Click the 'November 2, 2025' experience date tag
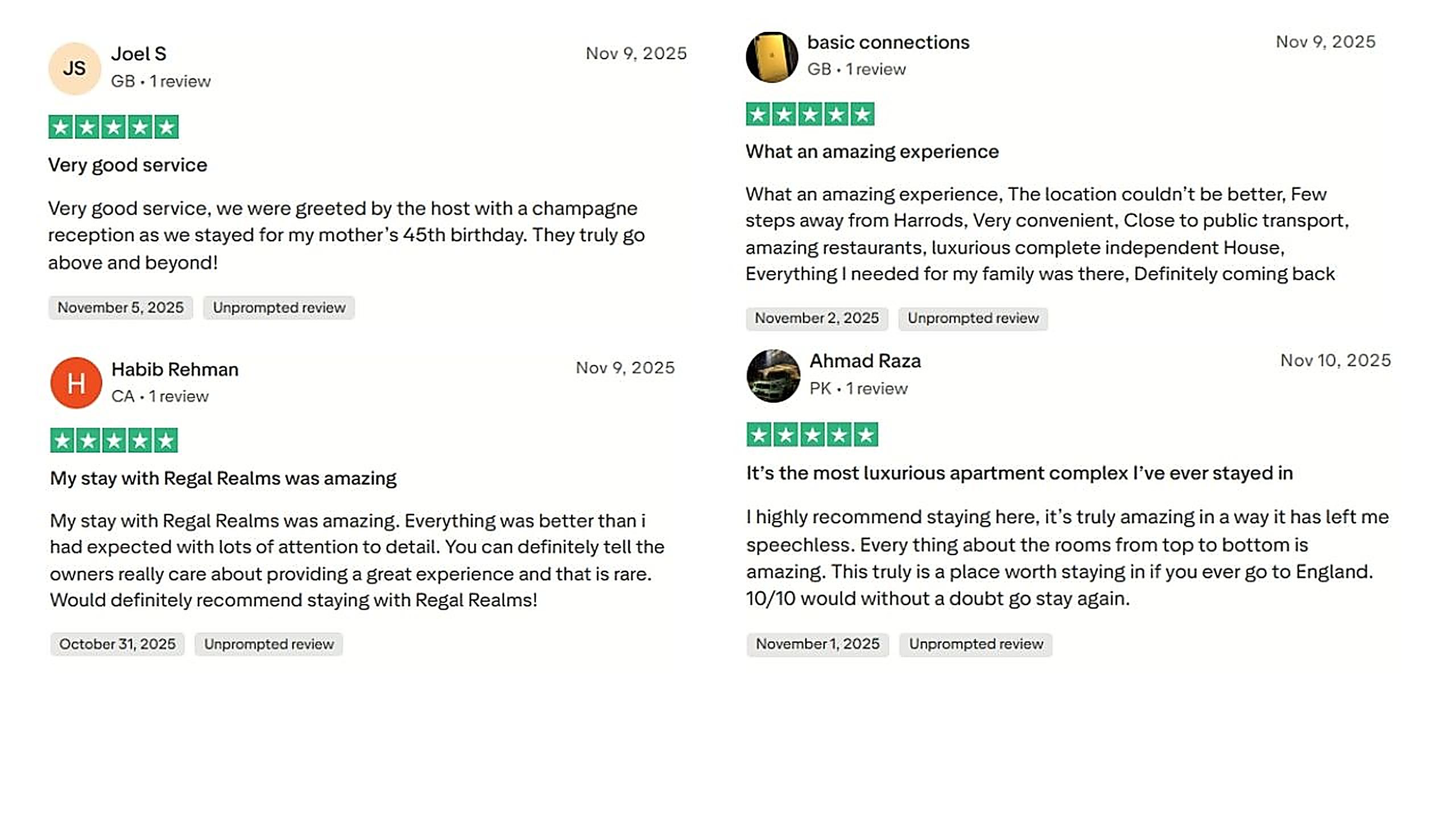 coord(817,318)
